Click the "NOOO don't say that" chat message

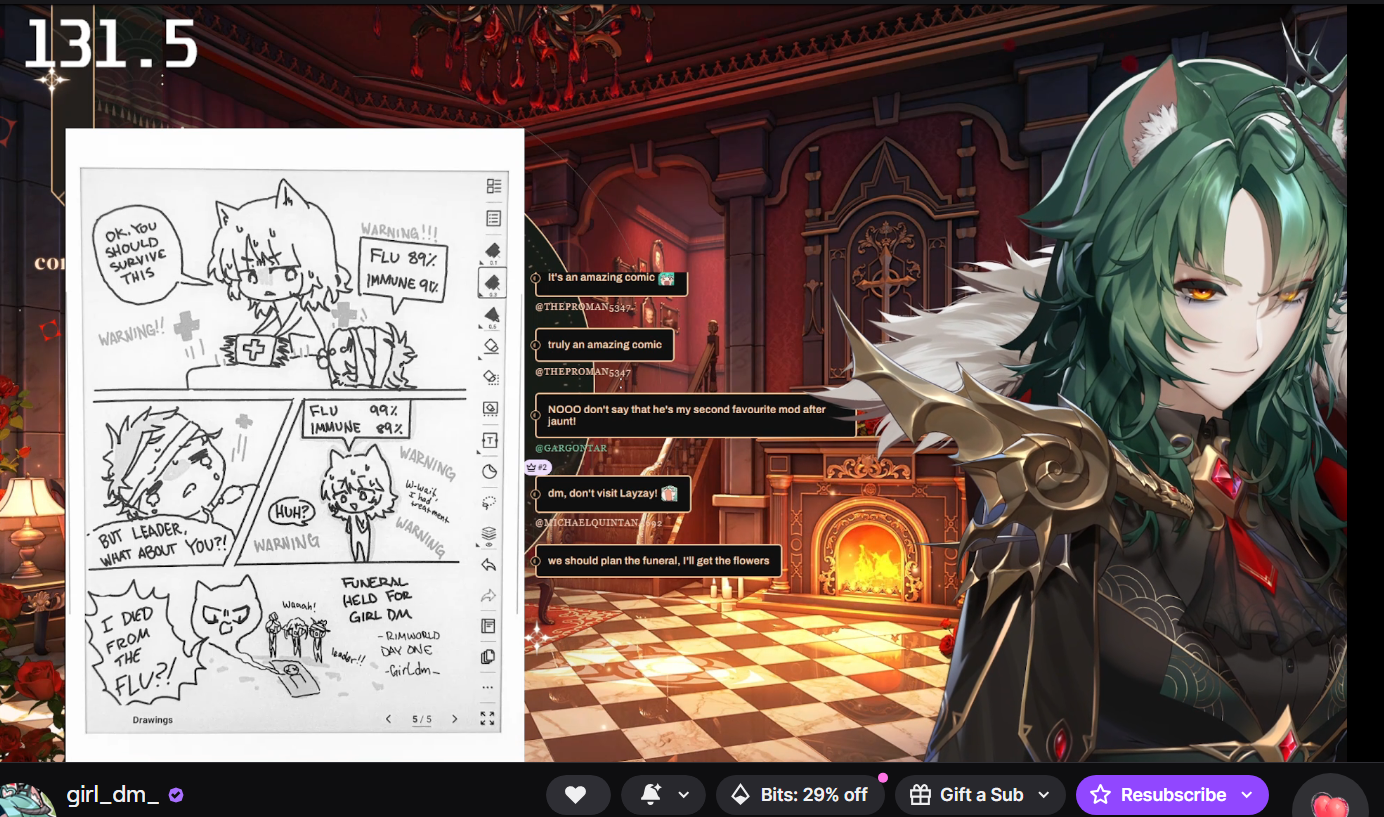(696, 415)
